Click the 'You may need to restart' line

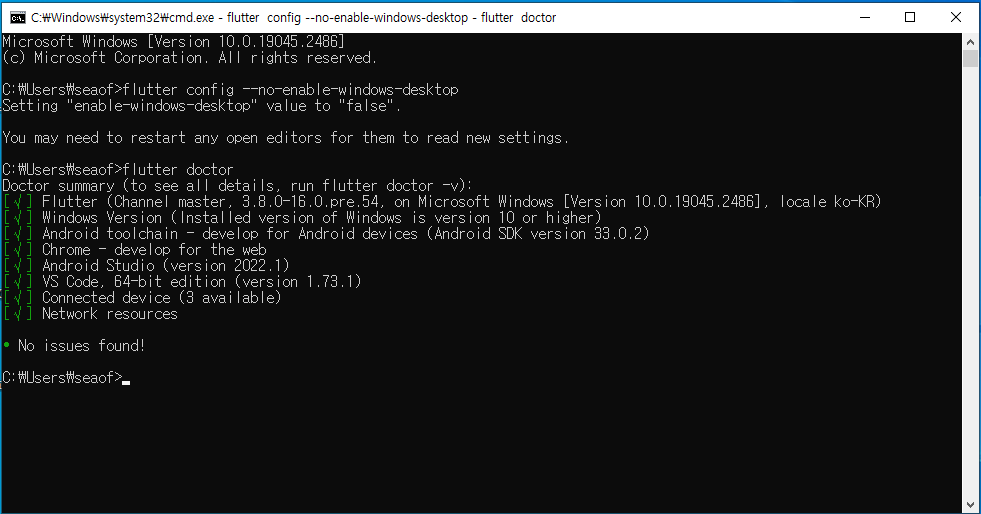tap(286, 138)
